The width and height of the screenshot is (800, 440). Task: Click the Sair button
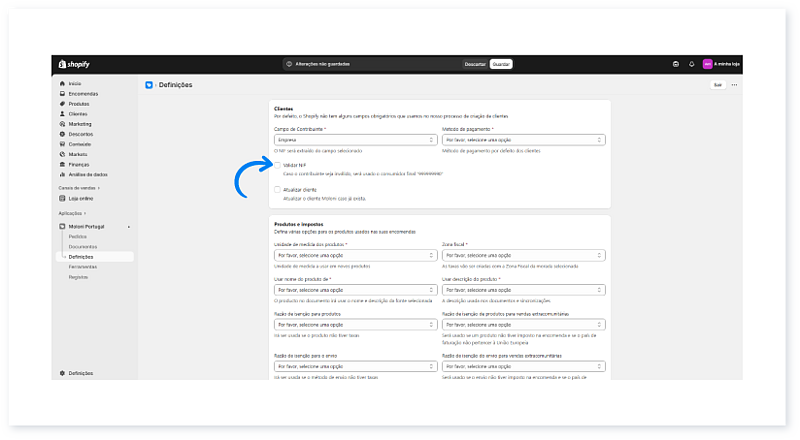(717, 85)
